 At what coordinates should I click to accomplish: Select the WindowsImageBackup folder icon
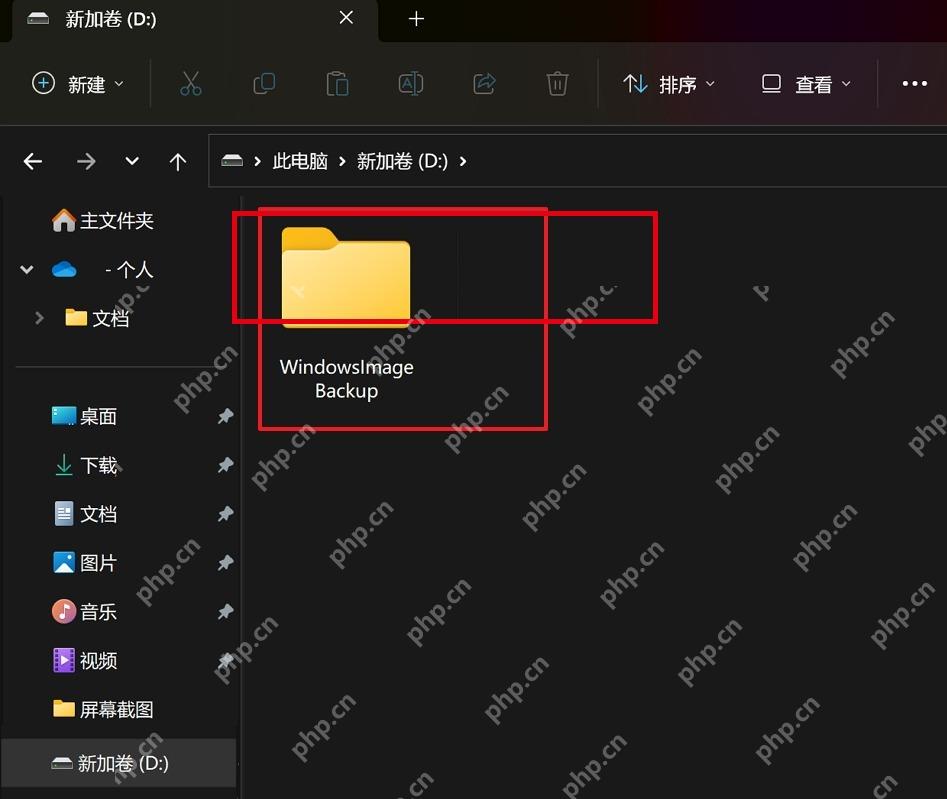pos(346,278)
